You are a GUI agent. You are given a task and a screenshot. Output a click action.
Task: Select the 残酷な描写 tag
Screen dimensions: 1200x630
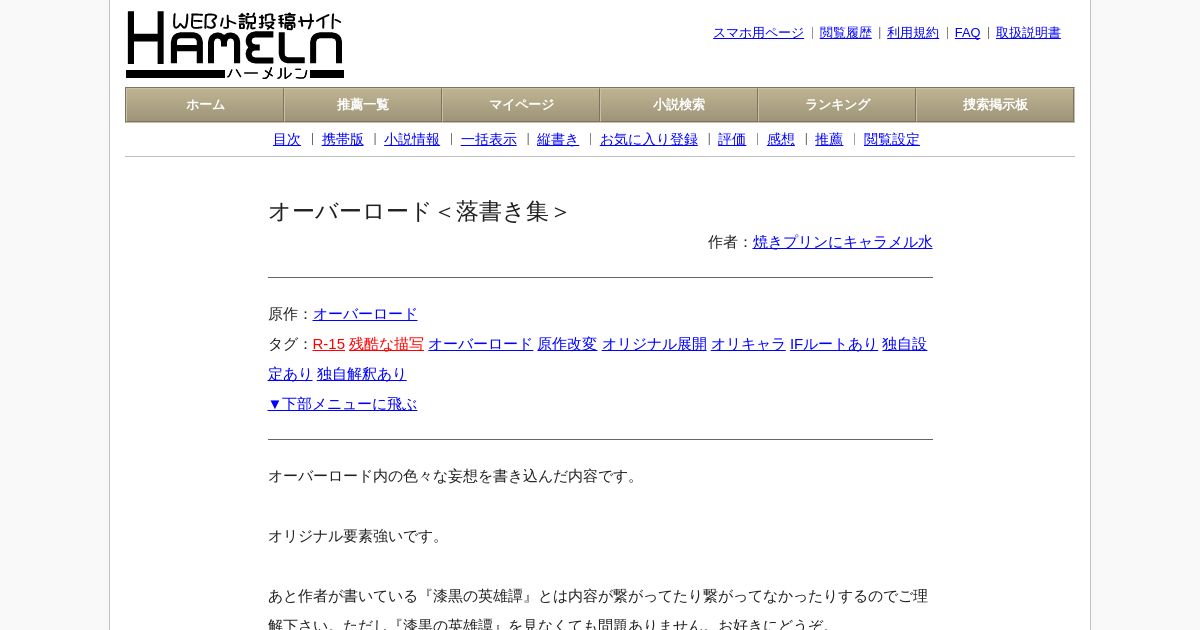(387, 344)
